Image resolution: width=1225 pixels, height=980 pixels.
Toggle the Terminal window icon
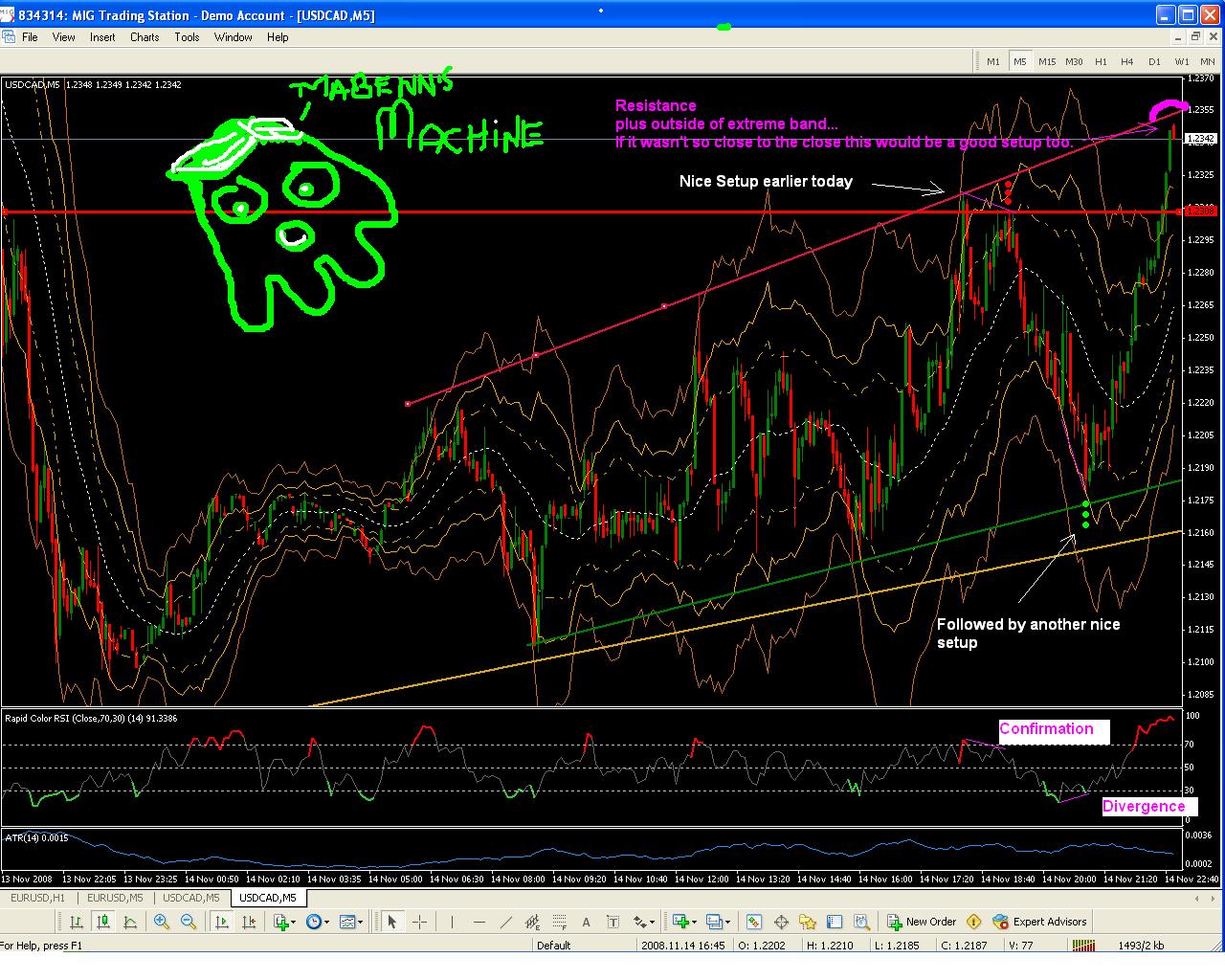coord(835,922)
